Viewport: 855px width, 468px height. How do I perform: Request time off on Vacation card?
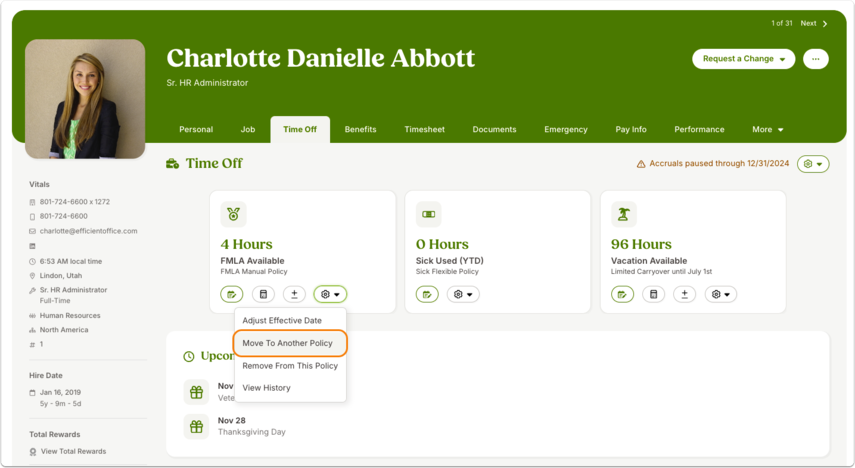(622, 295)
